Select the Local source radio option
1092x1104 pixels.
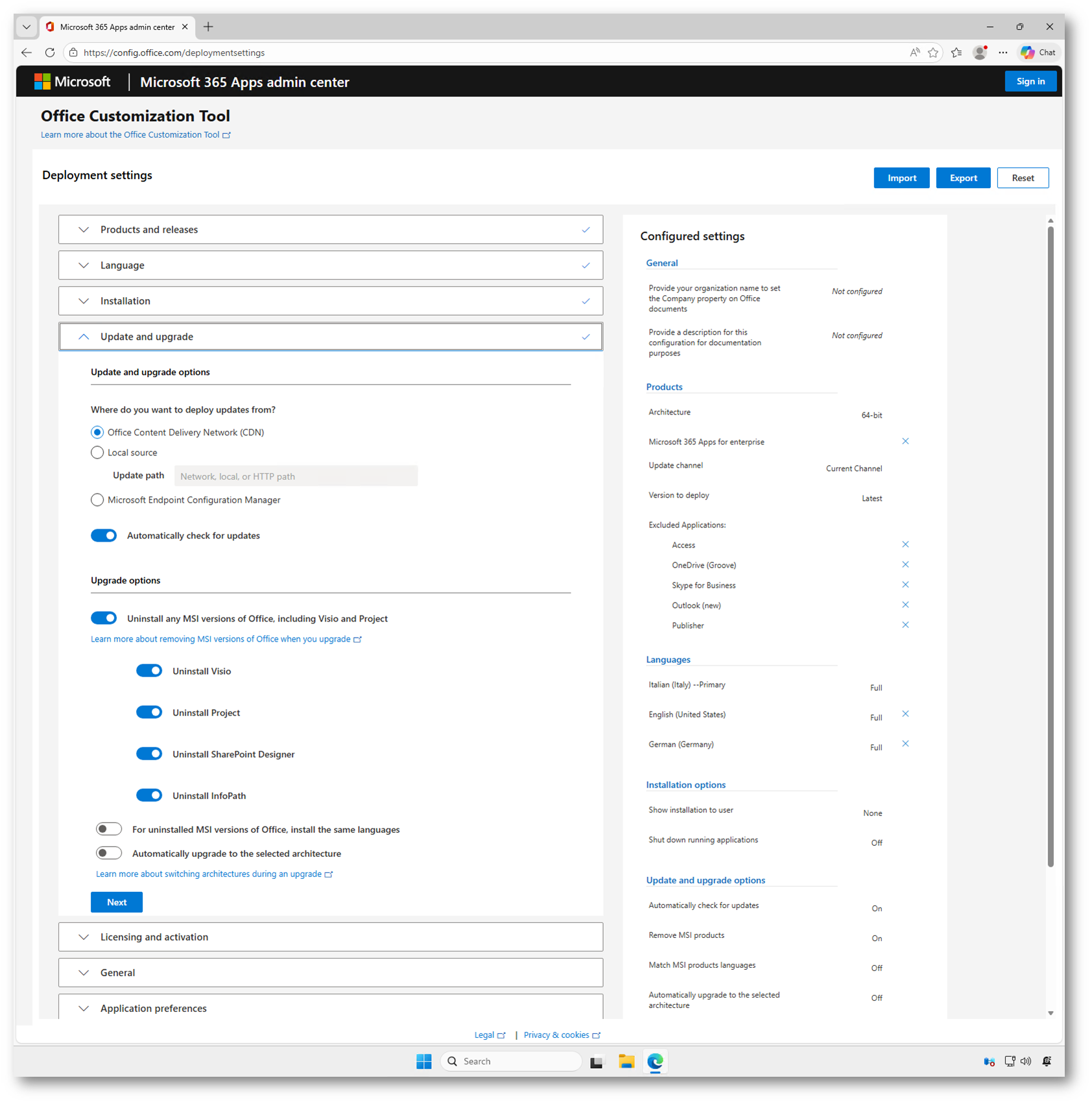(97, 452)
